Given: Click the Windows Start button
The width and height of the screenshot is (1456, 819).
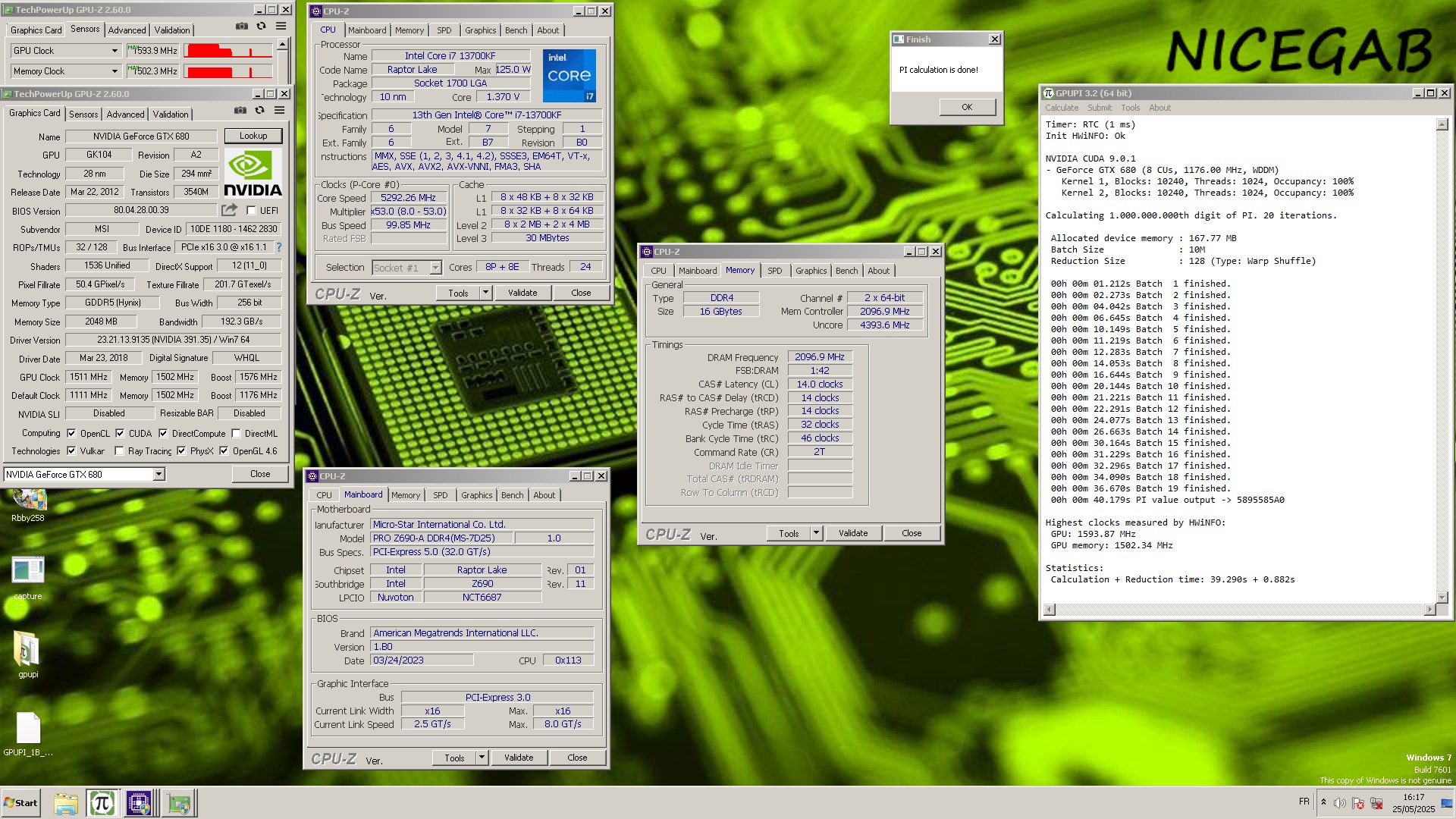Looking at the screenshot, I should point(21,803).
